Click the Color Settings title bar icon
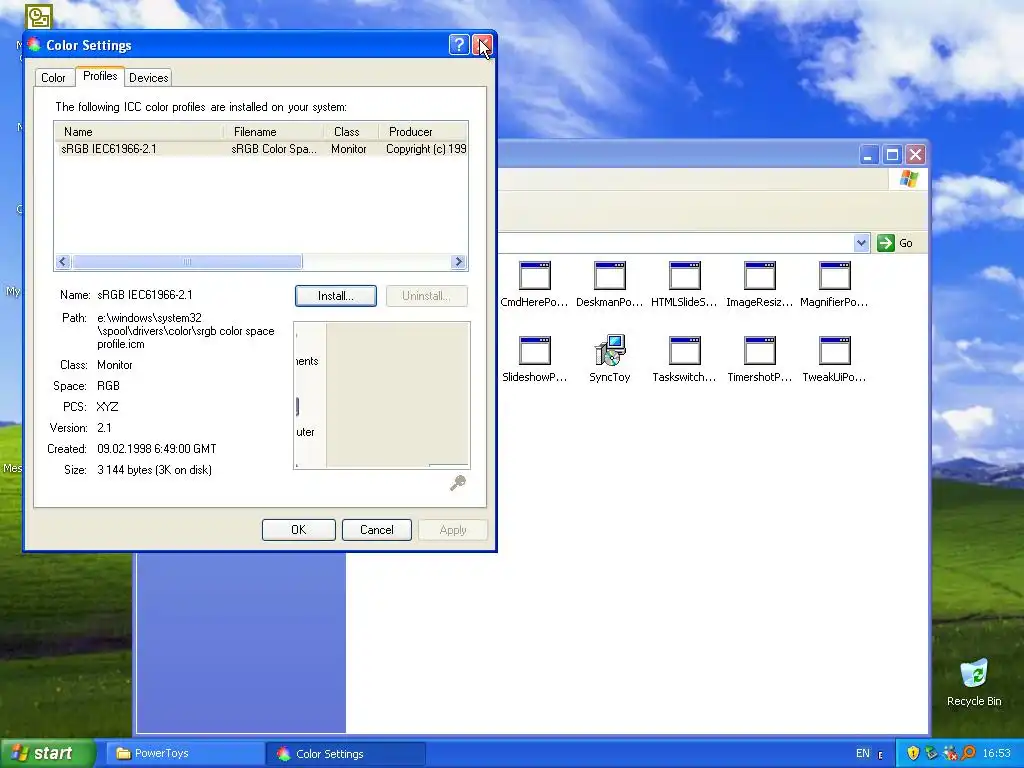 coord(34,45)
